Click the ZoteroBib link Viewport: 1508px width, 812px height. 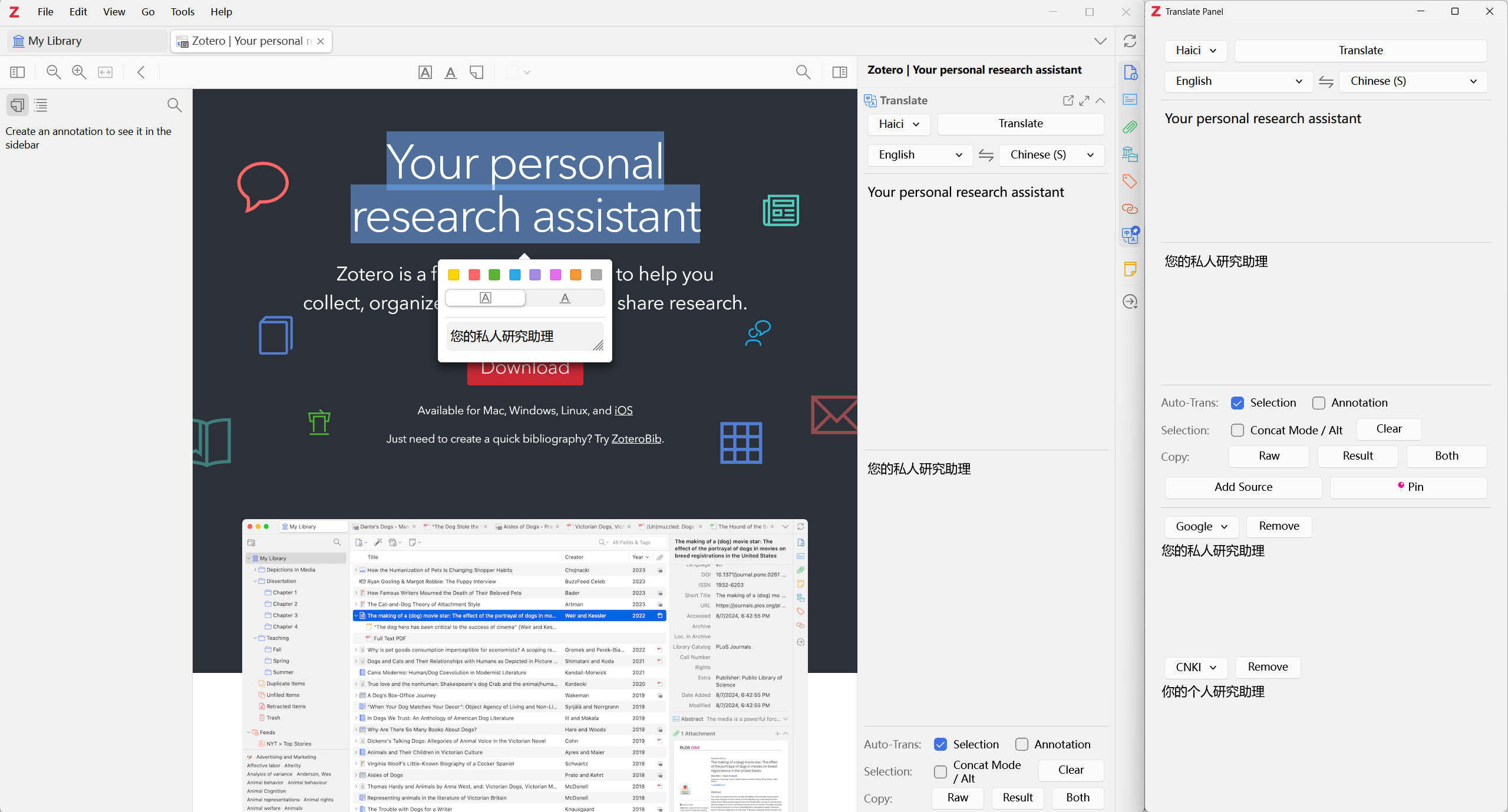click(636, 439)
